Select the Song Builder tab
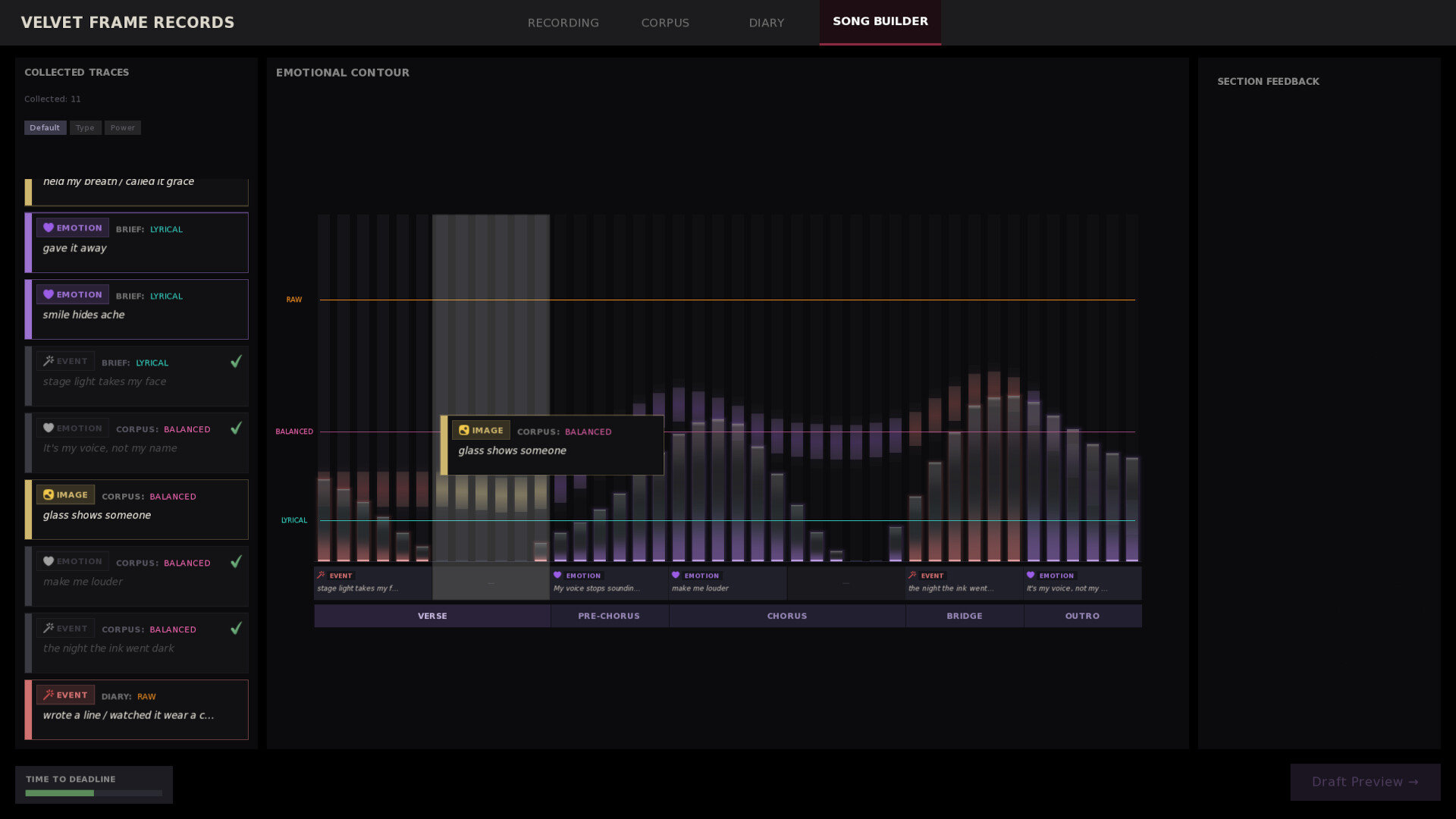Image resolution: width=1456 pixels, height=819 pixels. (x=880, y=22)
